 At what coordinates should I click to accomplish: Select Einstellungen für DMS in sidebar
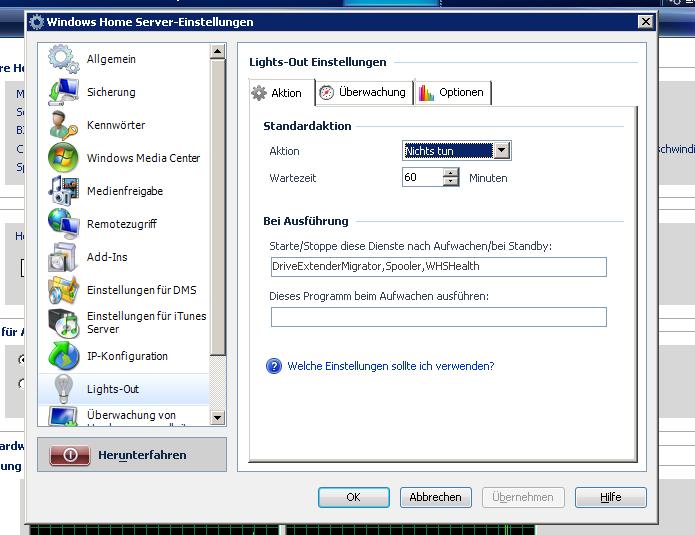click(124, 290)
